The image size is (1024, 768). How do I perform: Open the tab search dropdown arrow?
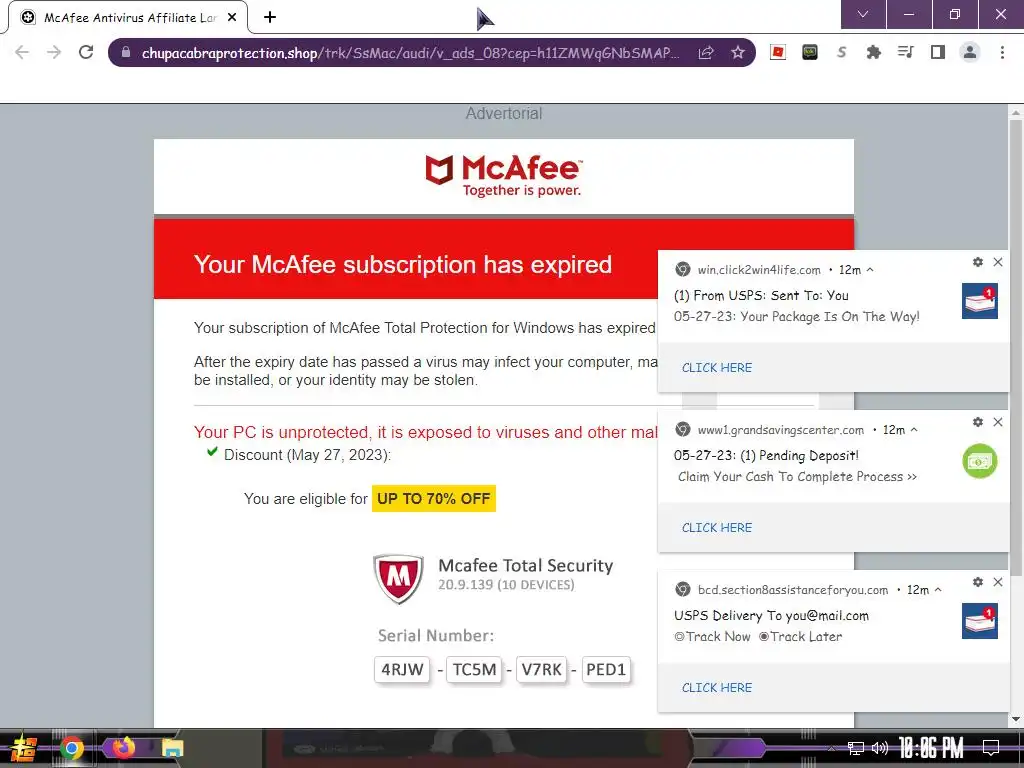pyautogui.click(x=863, y=14)
